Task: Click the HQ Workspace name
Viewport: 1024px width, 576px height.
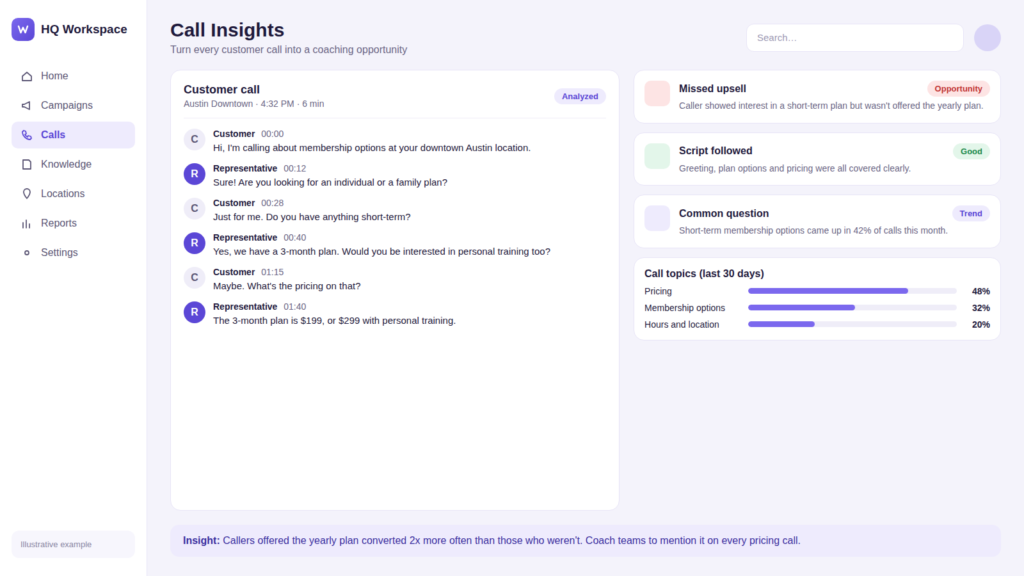Action: tap(84, 29)
